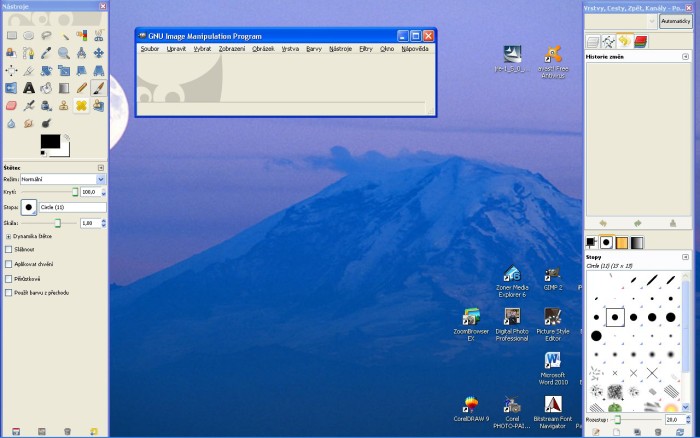Select the Color Picker eyedropper tool
The image size is (700, 438).
pyautogui.click(x=46, y=53)
